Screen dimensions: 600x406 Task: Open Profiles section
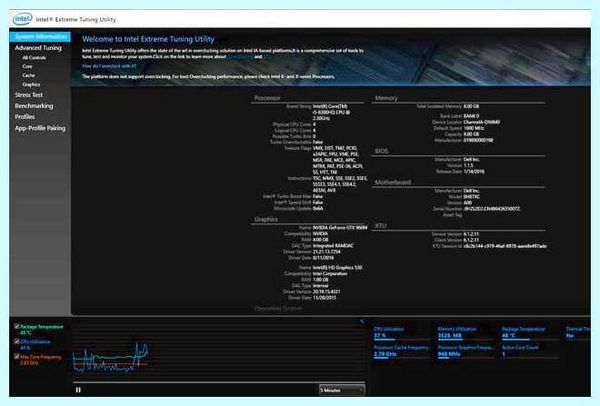click(x=24, y=117)
